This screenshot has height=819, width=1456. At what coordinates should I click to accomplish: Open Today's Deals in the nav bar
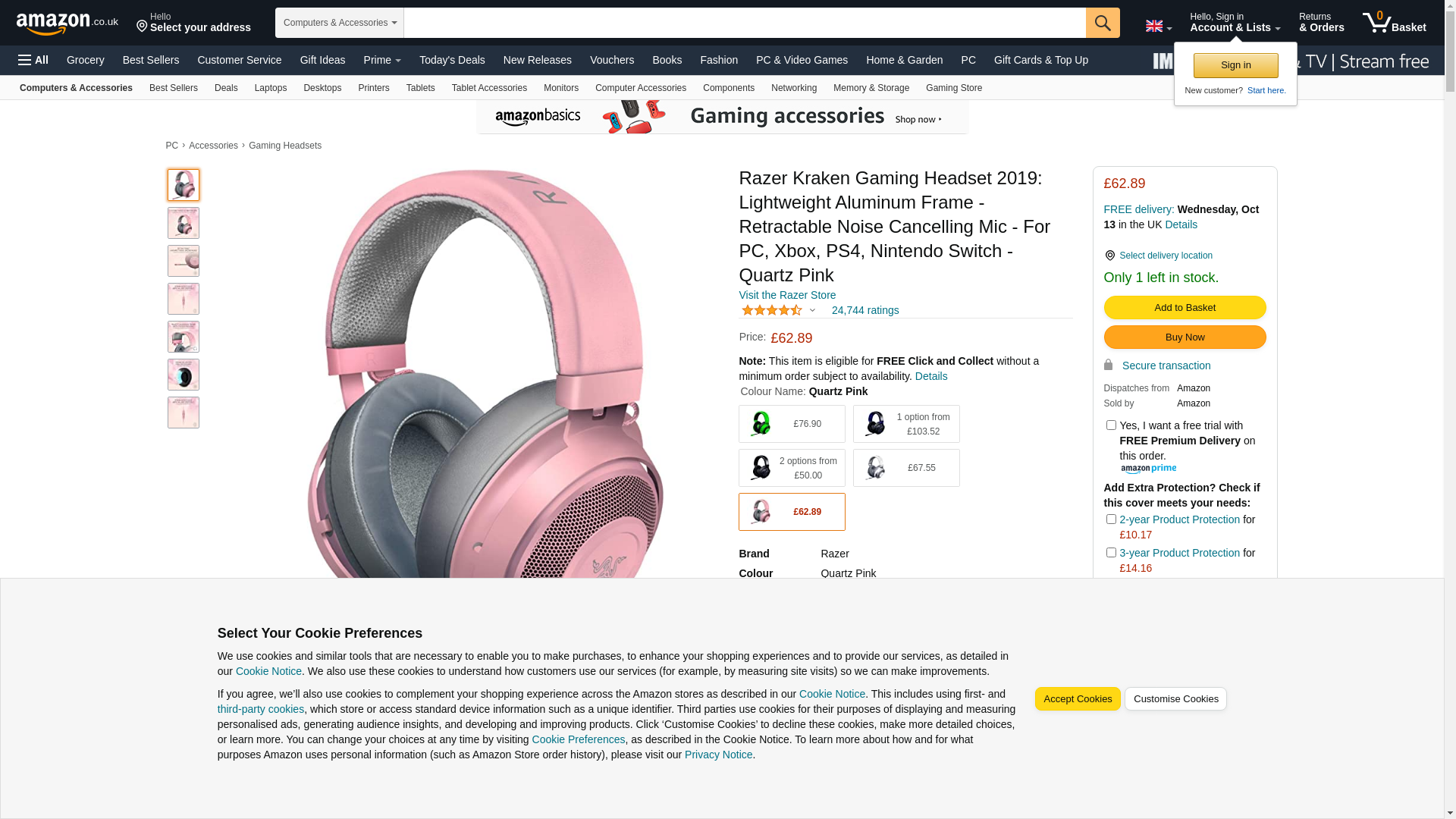pyautogui.click(x=452, y=60)
